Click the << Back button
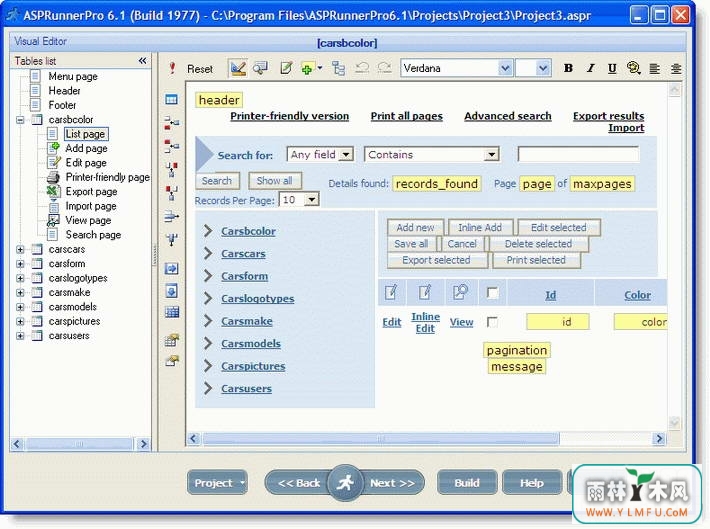This screenshot has width=710, height=529. point(298,483)
